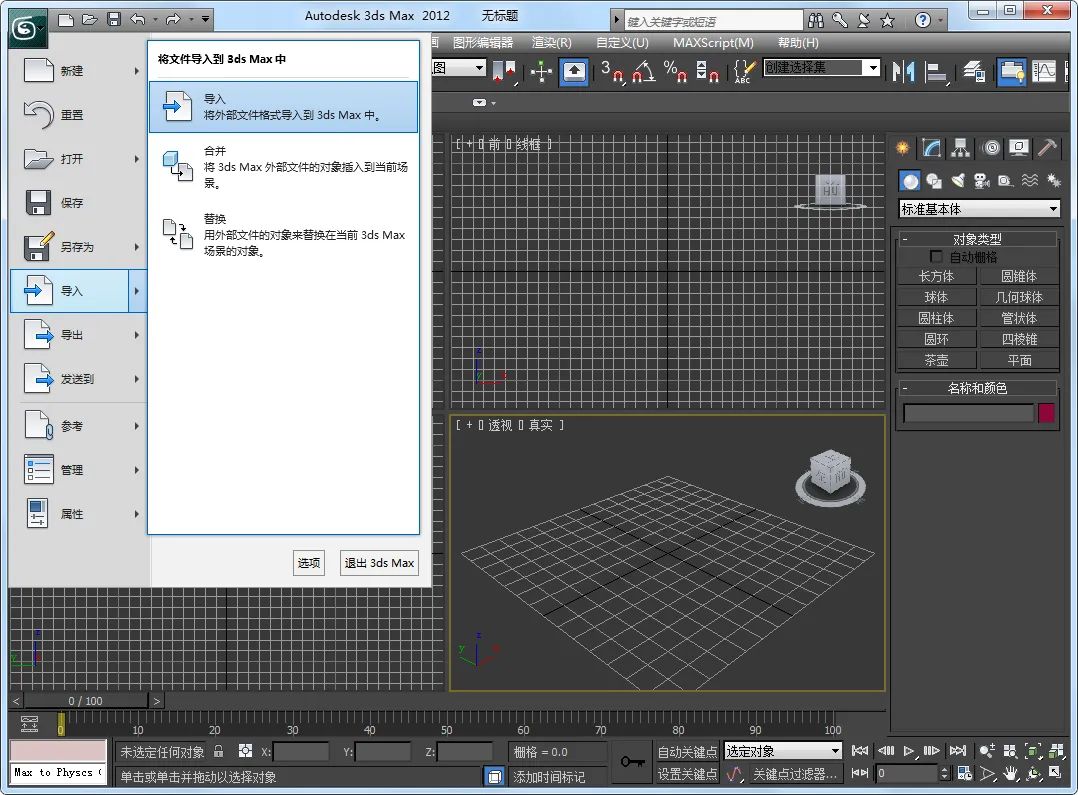Click the Redo arrow icon
The width and height of the screenshot is (1078, 795).
point(173,19)
